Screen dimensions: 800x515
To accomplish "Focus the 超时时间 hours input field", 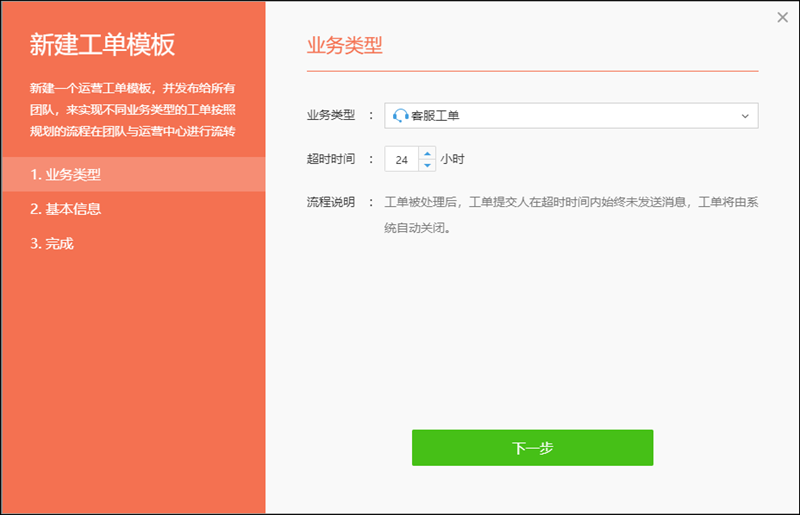I will (x=402, y=159).
